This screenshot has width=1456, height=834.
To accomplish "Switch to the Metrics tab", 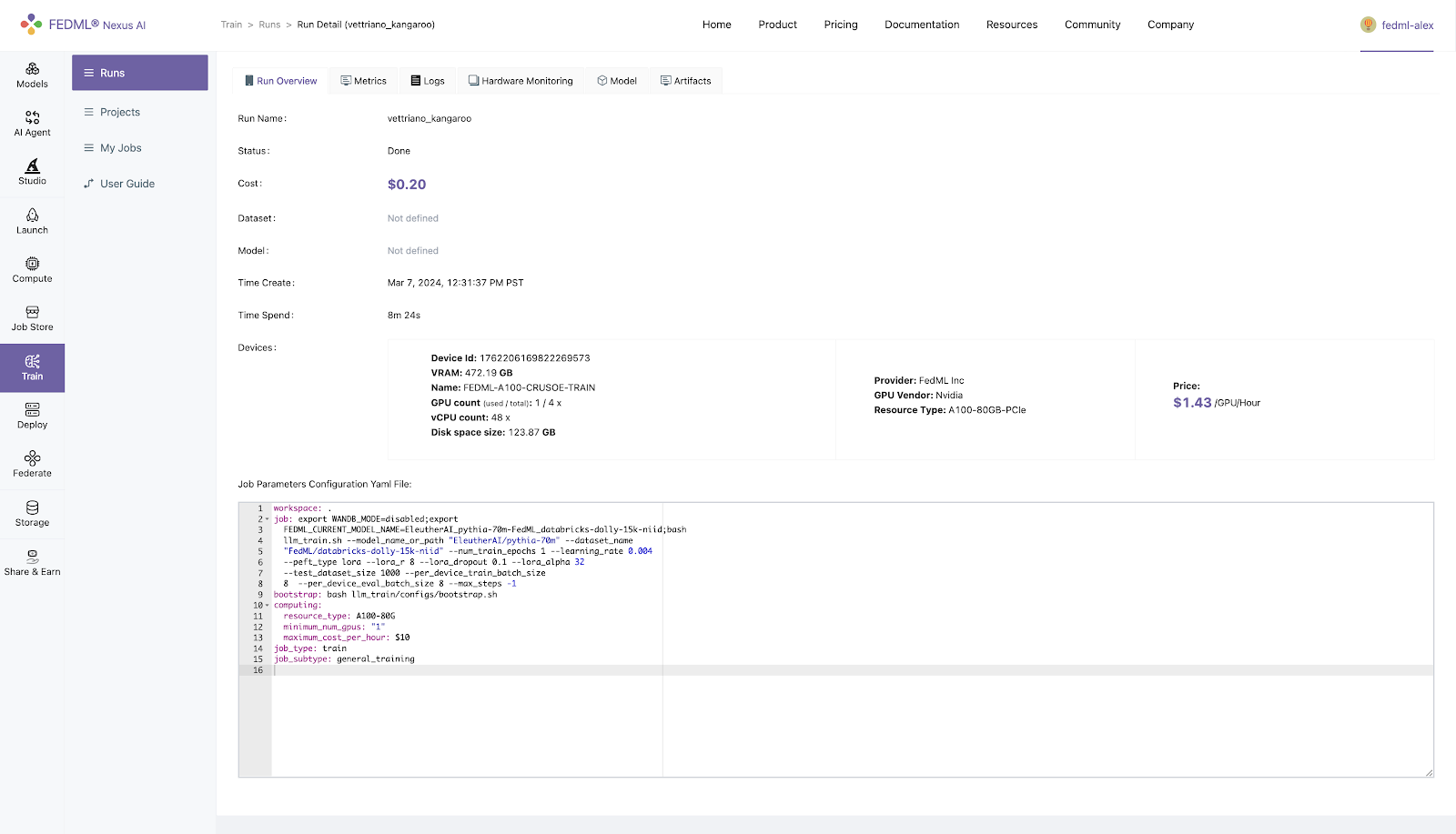I will coord(363,81).
